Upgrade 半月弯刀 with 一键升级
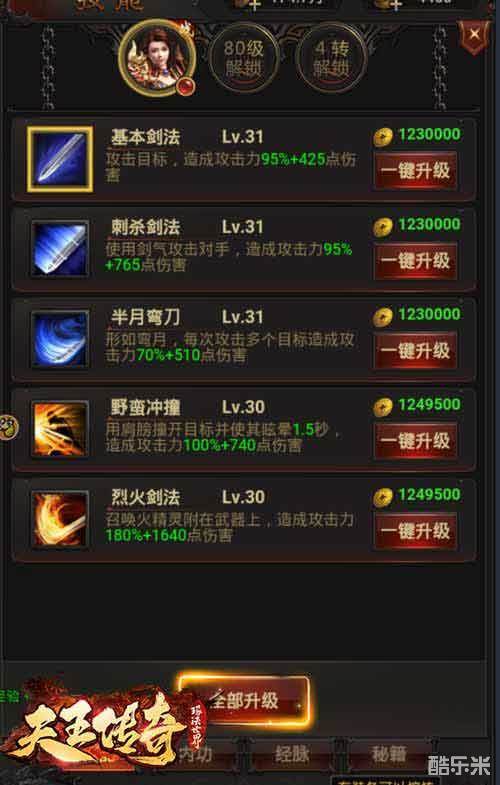 [x=415, y=351]
